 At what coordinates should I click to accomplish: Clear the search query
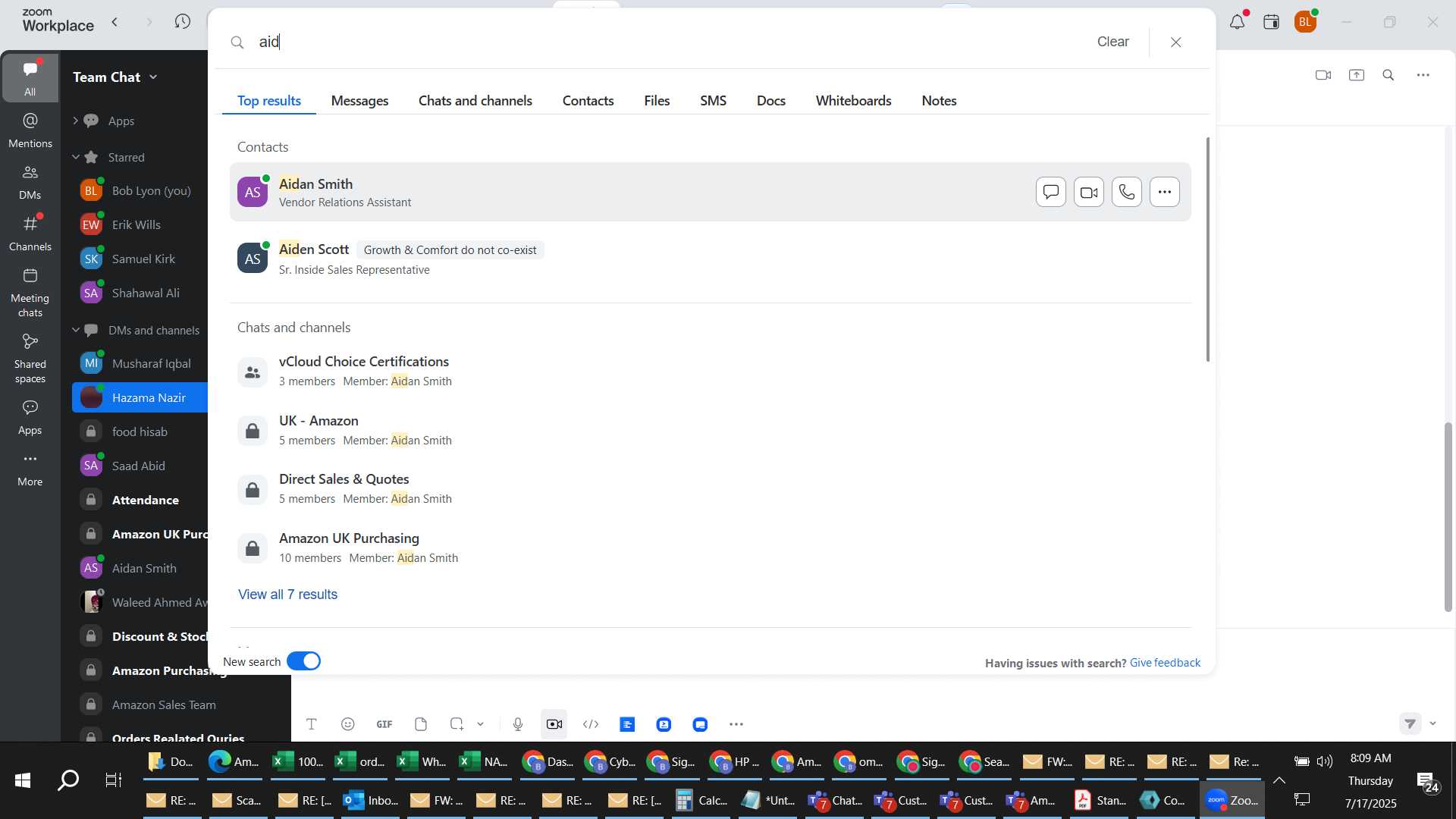pyautogui.click(x=1112, y=42)
